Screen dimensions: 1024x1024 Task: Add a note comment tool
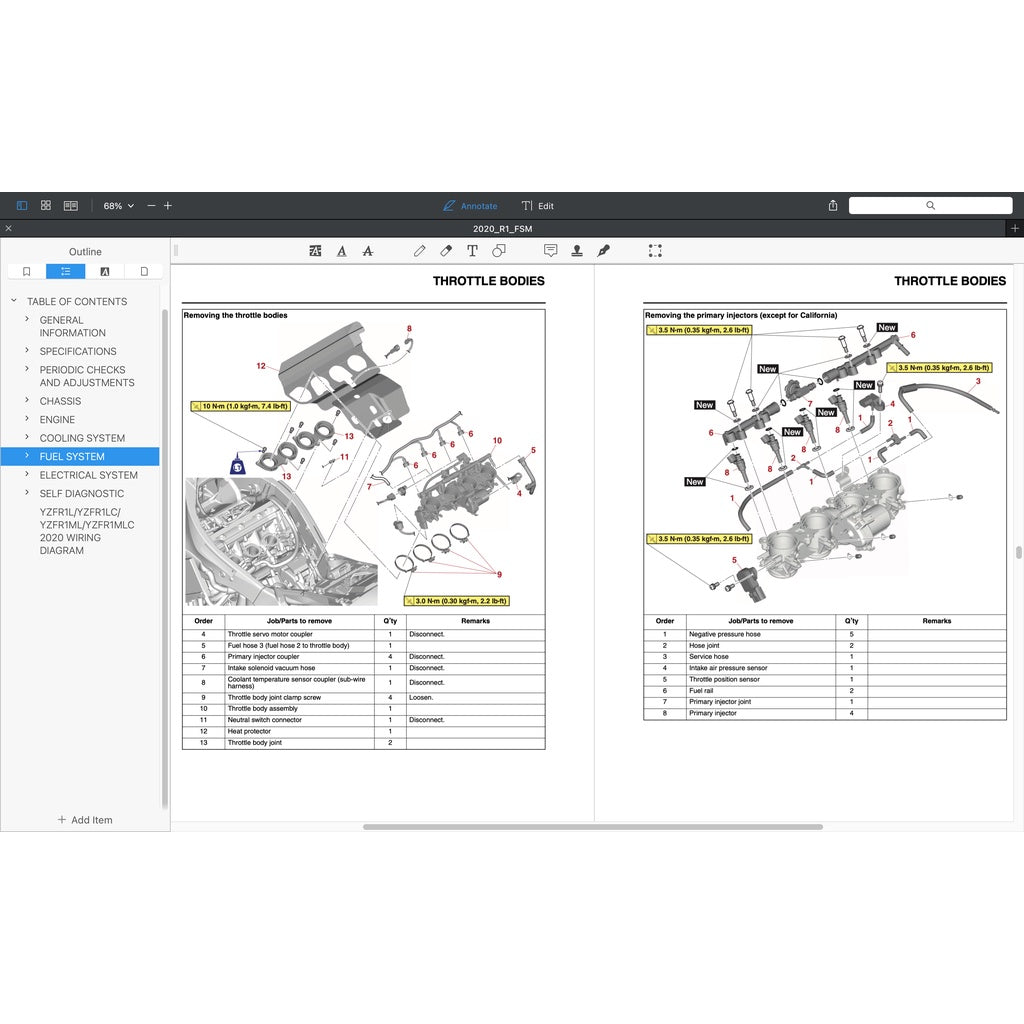550,251
